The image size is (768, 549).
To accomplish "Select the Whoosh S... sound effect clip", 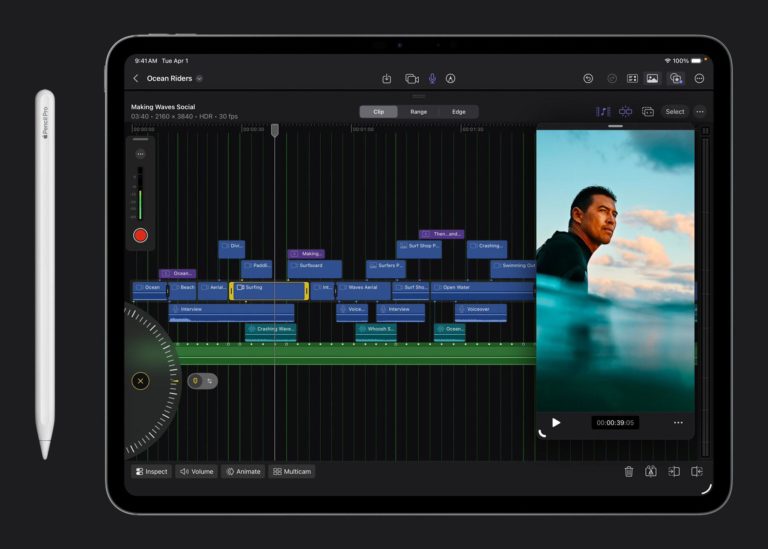I will tap(376, 332).
